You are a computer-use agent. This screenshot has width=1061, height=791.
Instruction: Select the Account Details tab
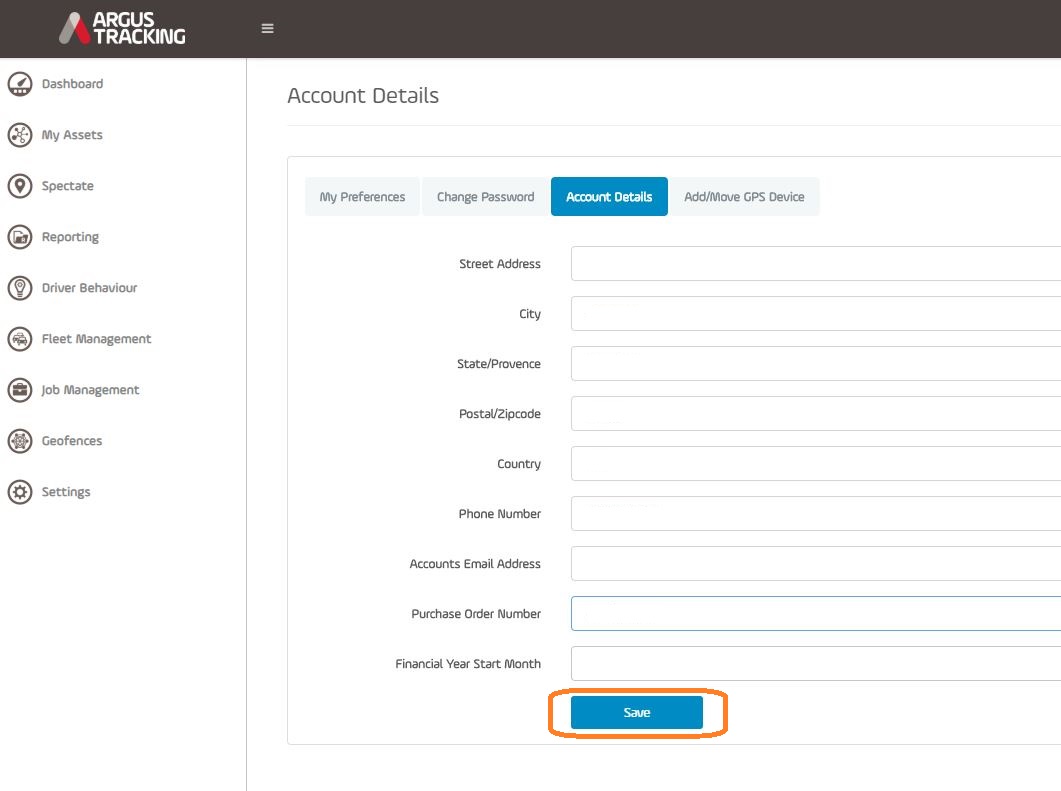pyautogui.click(x=609, y=197)
